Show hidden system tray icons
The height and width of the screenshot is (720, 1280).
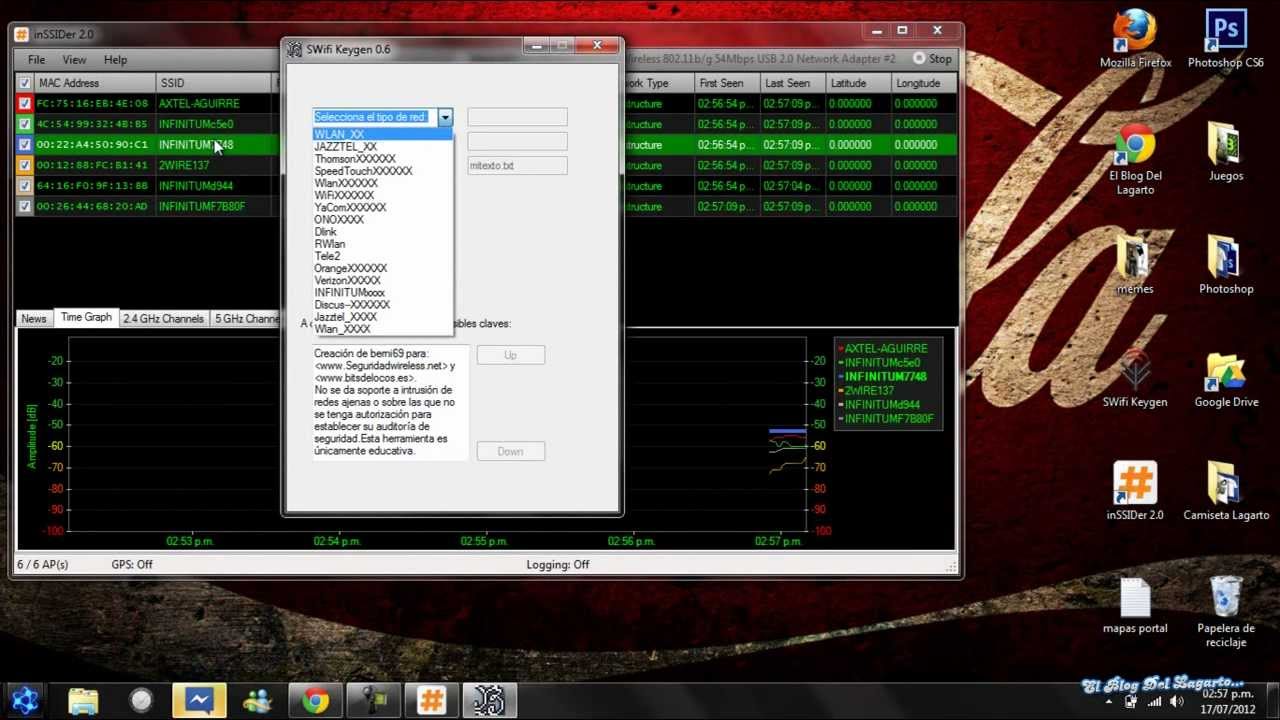point(1109,701)
